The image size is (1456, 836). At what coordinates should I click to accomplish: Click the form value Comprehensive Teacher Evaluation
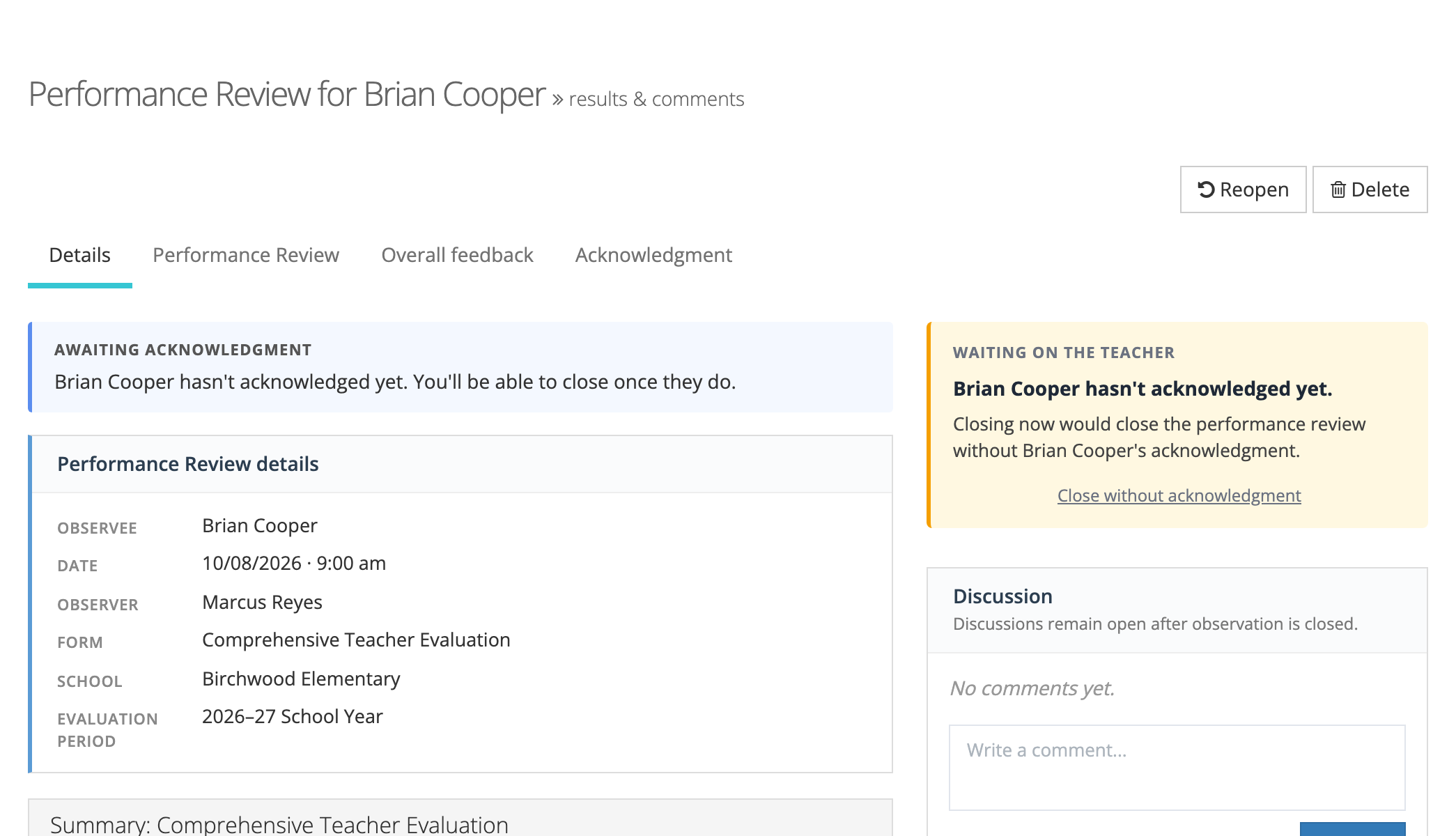356,640
